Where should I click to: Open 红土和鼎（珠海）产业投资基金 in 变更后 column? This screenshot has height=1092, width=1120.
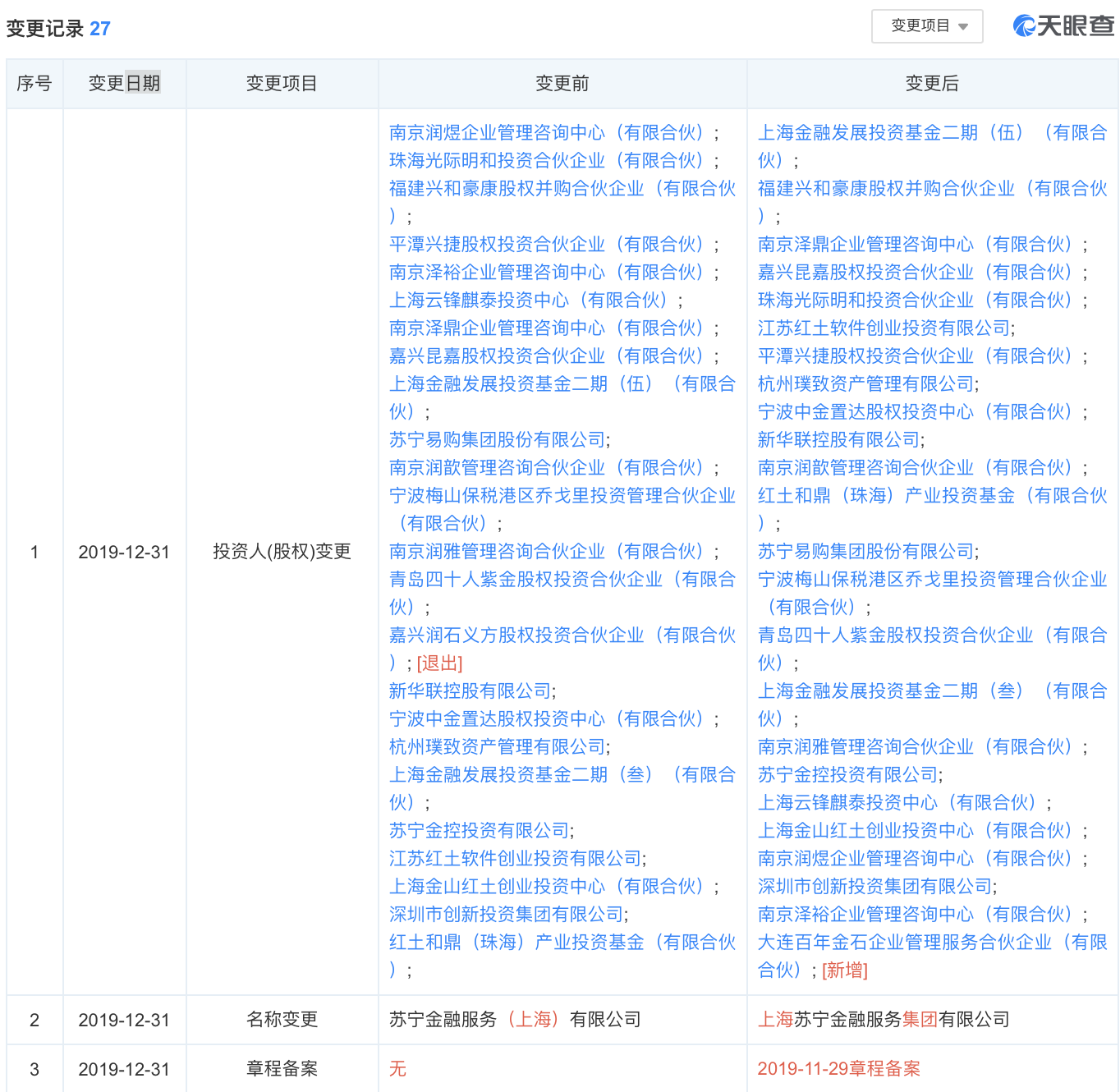point(932,509)
